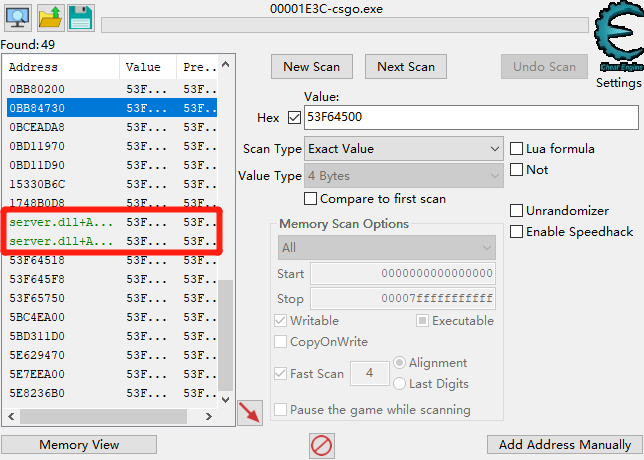Click the Address column header
Image resolution: width=644 pixels, height=460 pixels.
pyautogui.click(x=60, y=67)
